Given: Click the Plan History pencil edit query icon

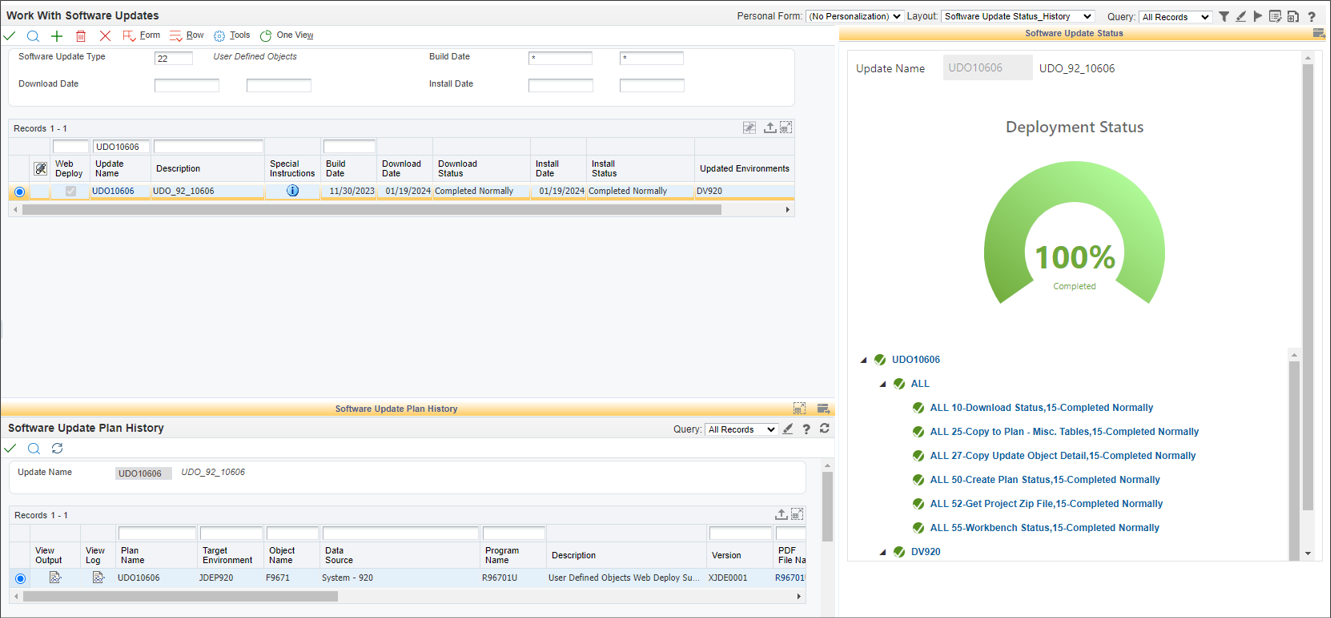Looking at the screenshot, I should 788,429.
